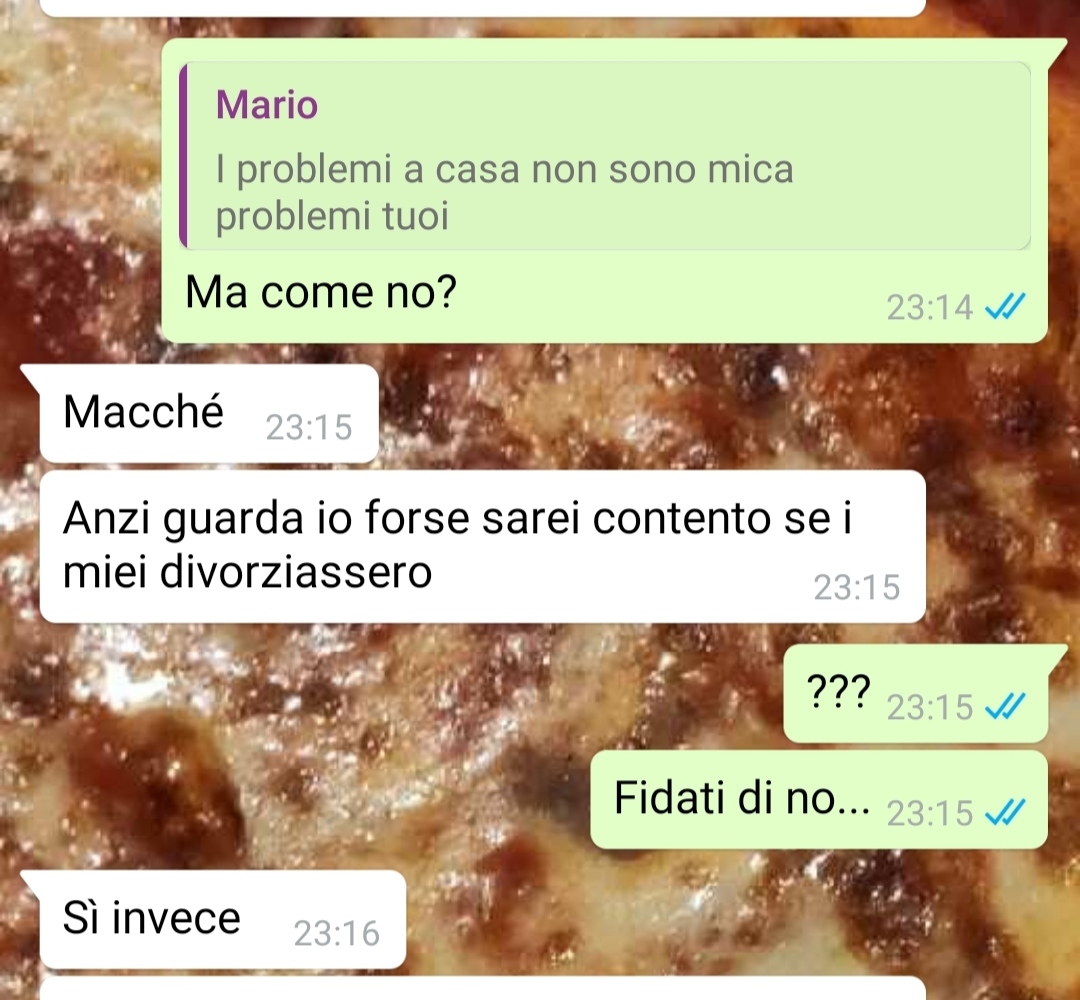Image resolution: width=1080 pixels, height=1000 pixels.
Task: Tap timestamp 23:15 on the divorziassero message
Action: pos(857,587)
